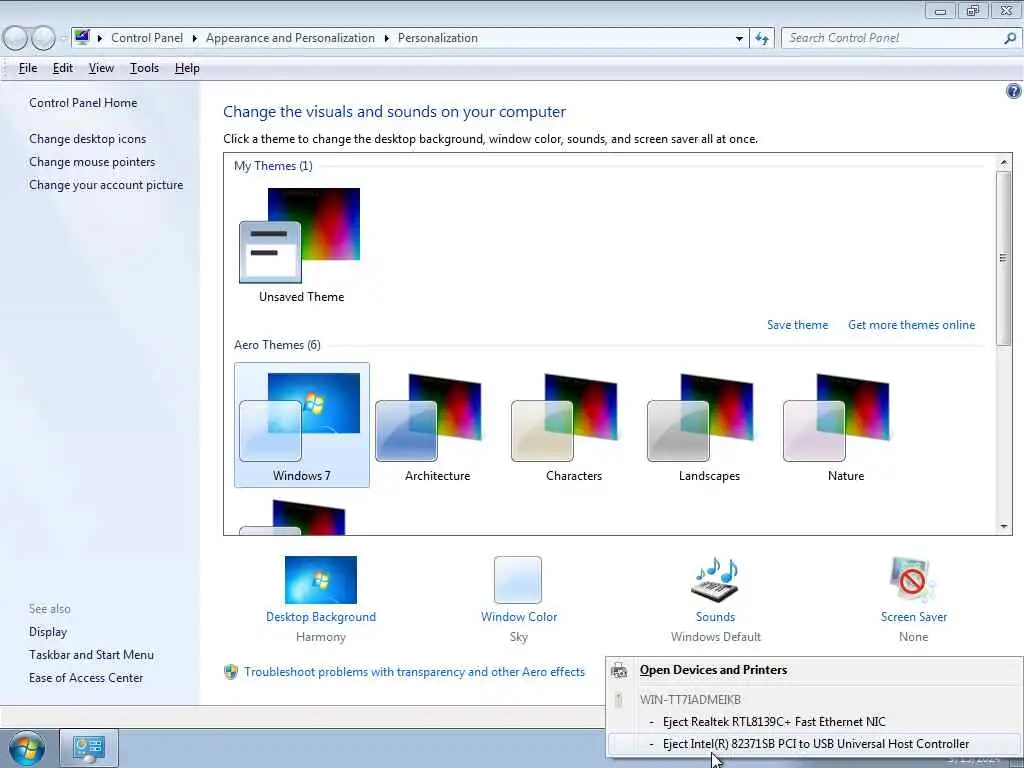Open the Screen Saver icon
Image resolution: width=1024 pixels, height=768 pixels.
click(912, 579)
